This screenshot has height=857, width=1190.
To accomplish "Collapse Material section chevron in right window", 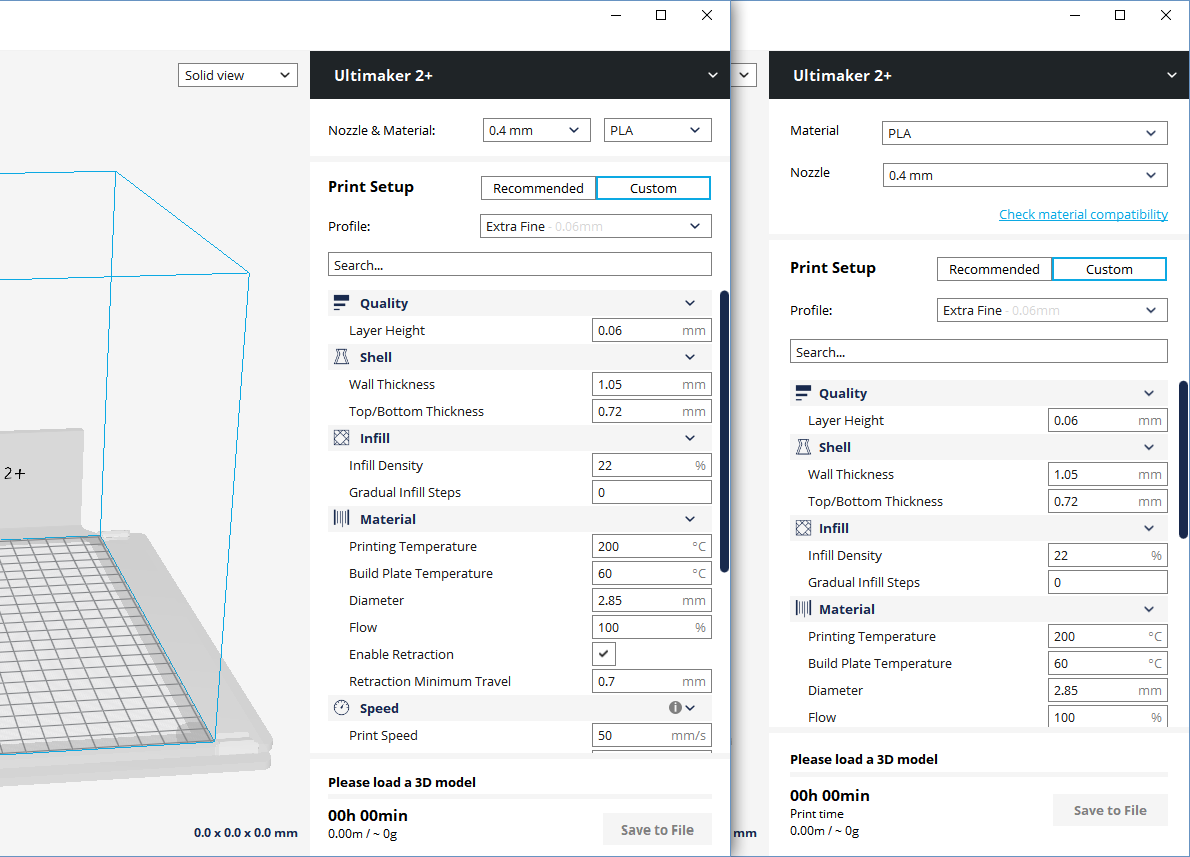I will (x=1149, y=609).
